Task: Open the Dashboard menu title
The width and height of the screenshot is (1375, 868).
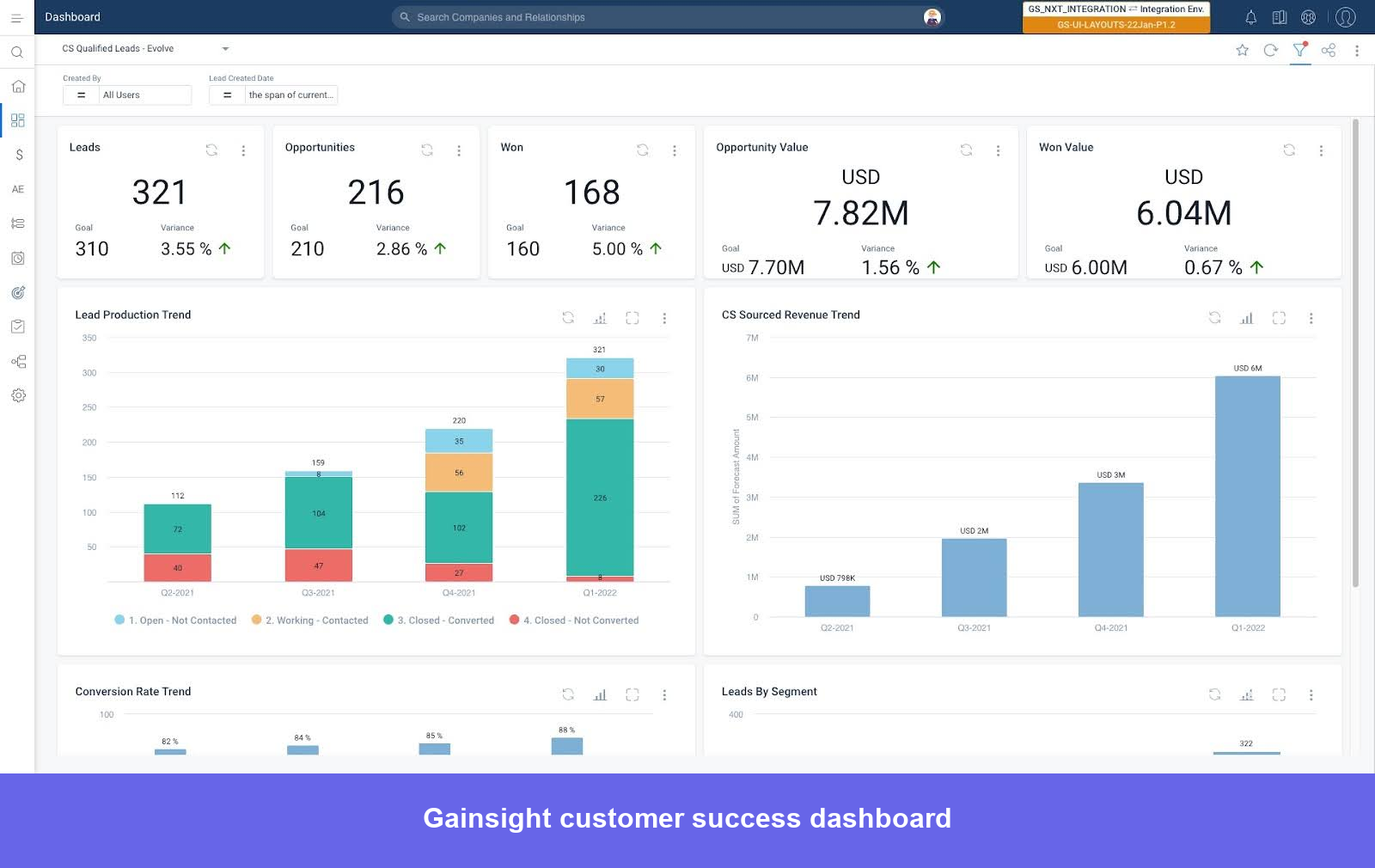Action: click(72, 16)
